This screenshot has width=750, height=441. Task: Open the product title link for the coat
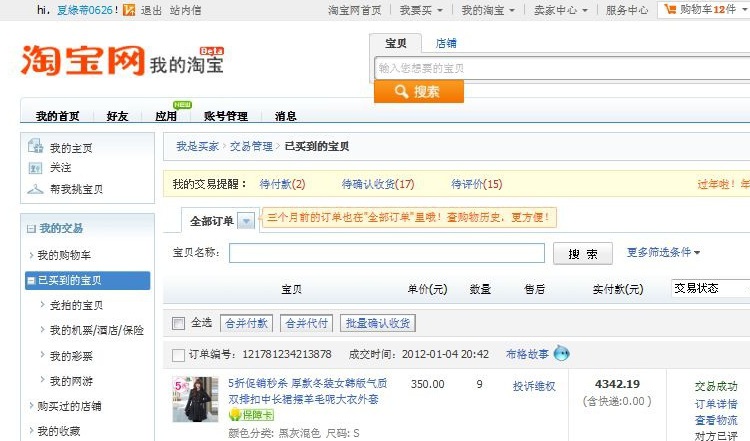(x=308, y=391)
